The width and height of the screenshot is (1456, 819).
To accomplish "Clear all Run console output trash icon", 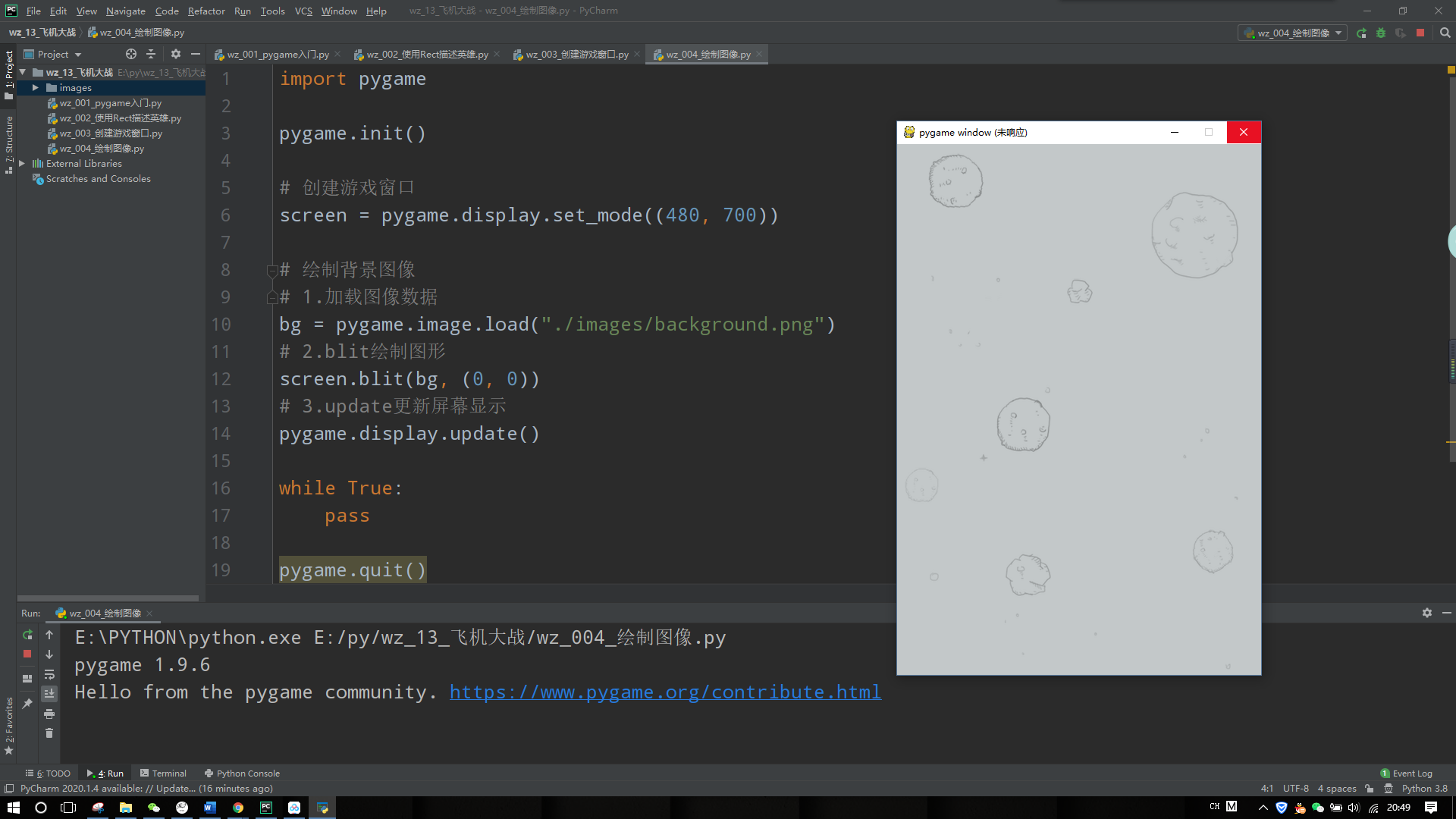I will 49,733.
